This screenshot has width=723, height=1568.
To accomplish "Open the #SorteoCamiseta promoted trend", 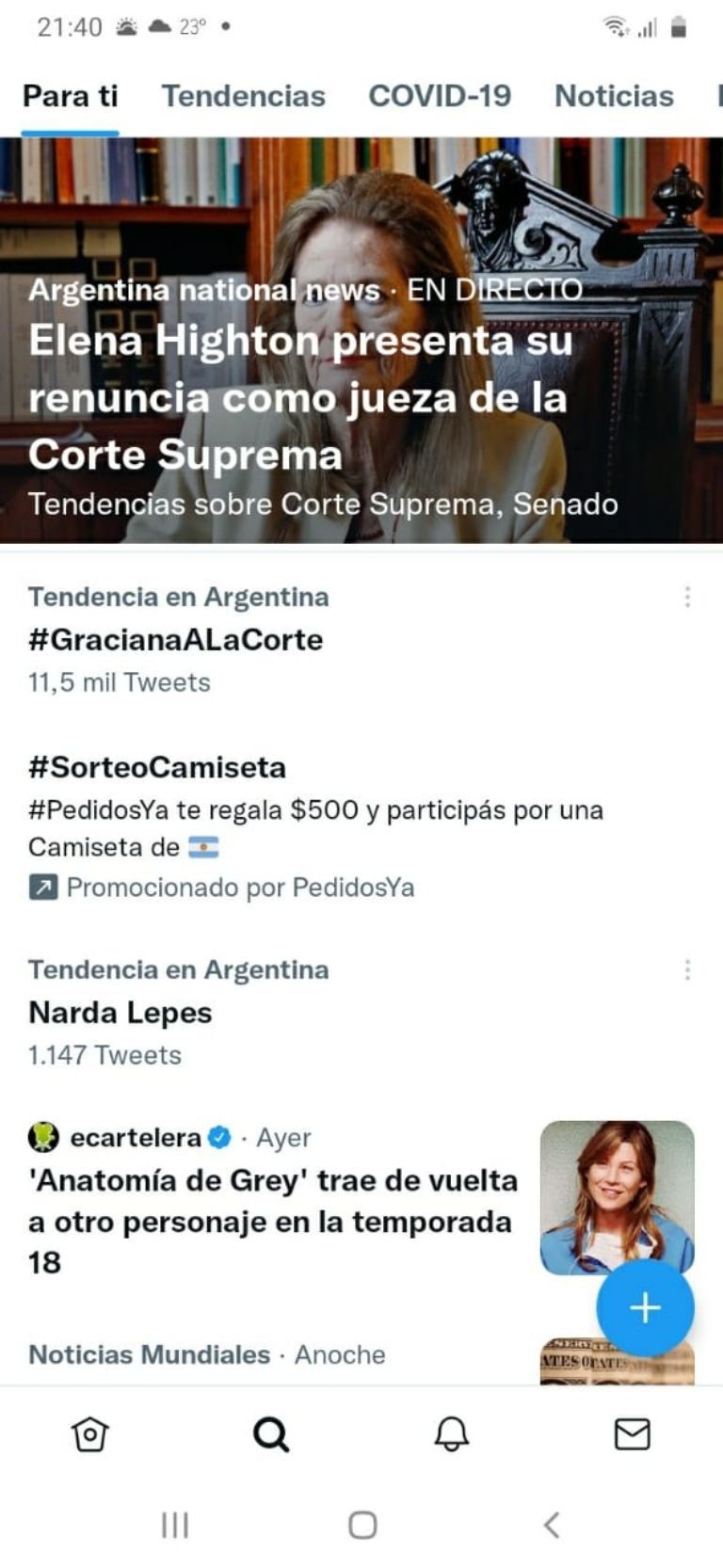I will click(157, 768).
